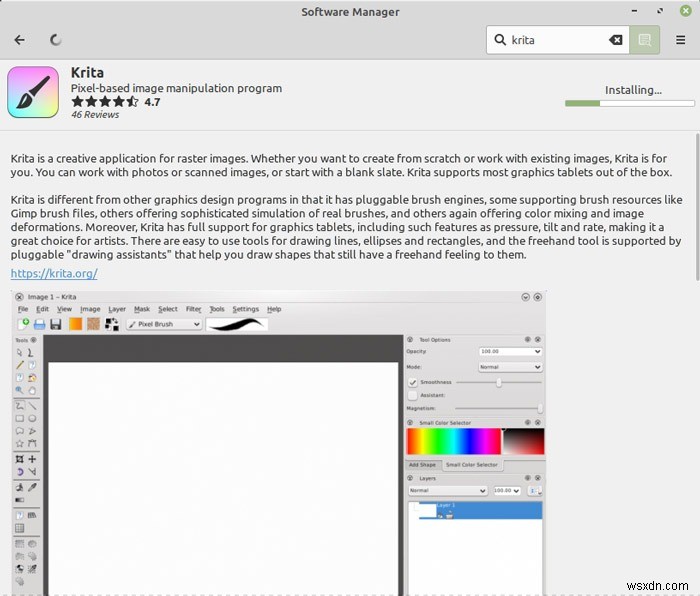Open the Mask menu in Krita screenshot
700x596 pixels.
point(142,309)
